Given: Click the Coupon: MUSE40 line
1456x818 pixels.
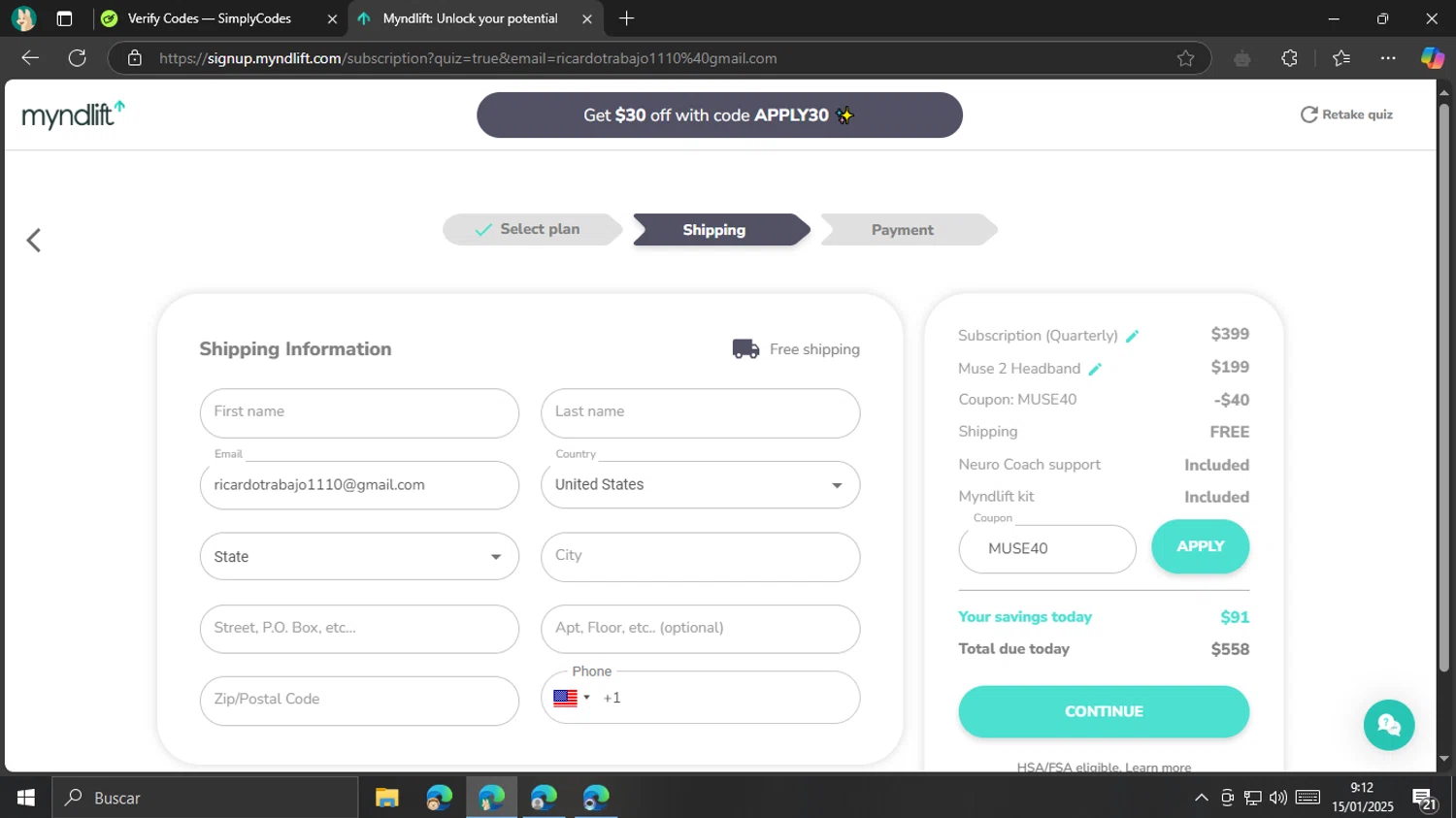Looking at the screenshot, I should (1104, 400).
